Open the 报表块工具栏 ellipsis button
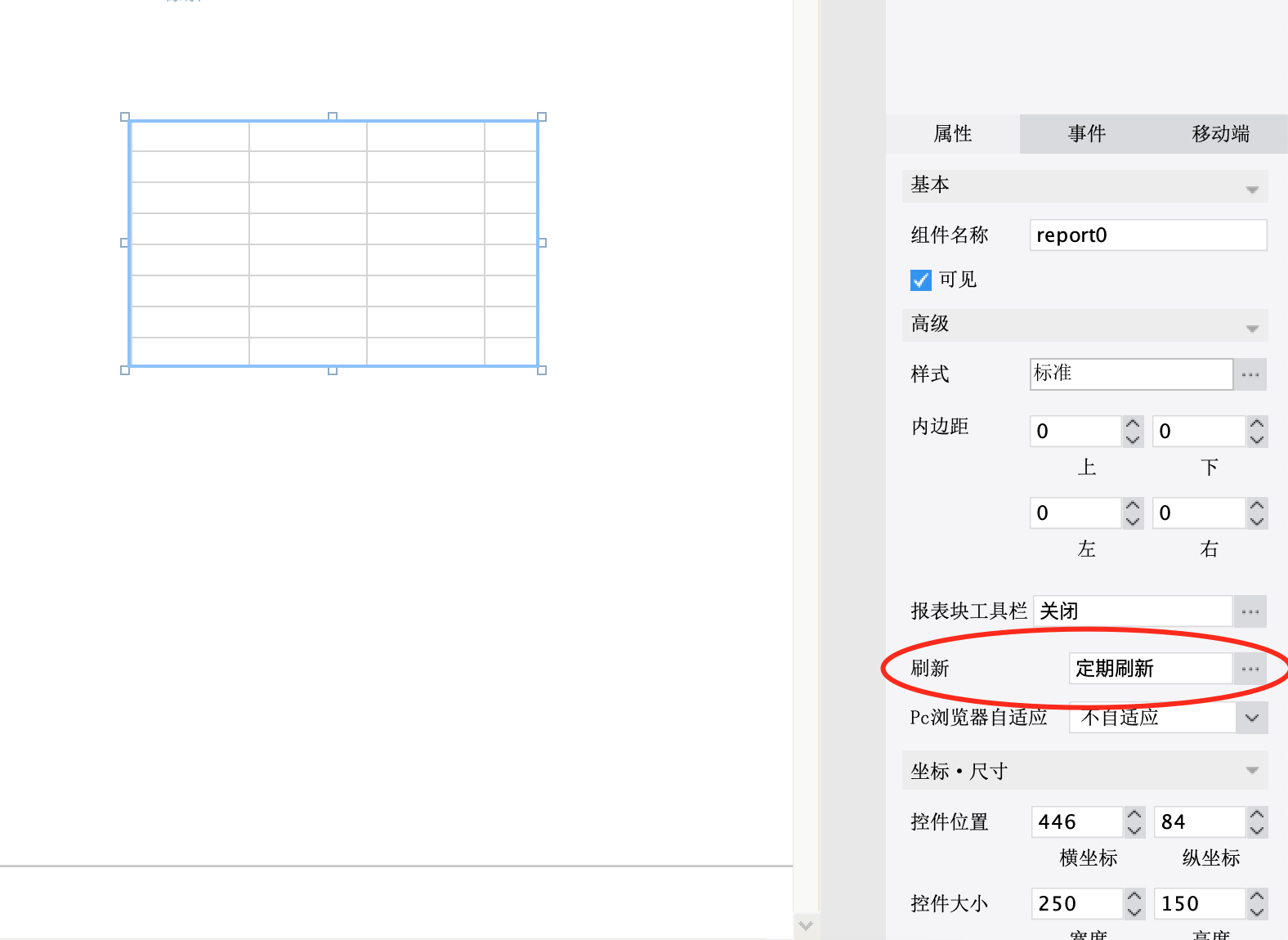 tap(1250, 611)
